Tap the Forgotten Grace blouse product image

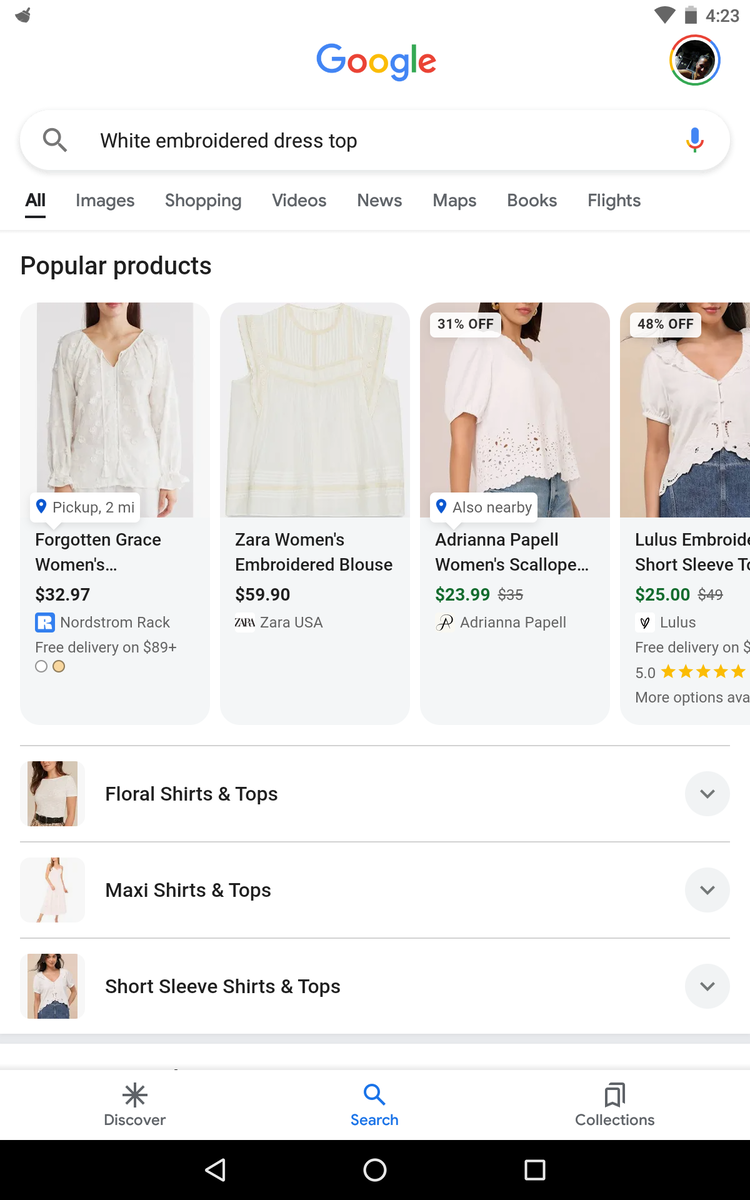pos(115,410)
